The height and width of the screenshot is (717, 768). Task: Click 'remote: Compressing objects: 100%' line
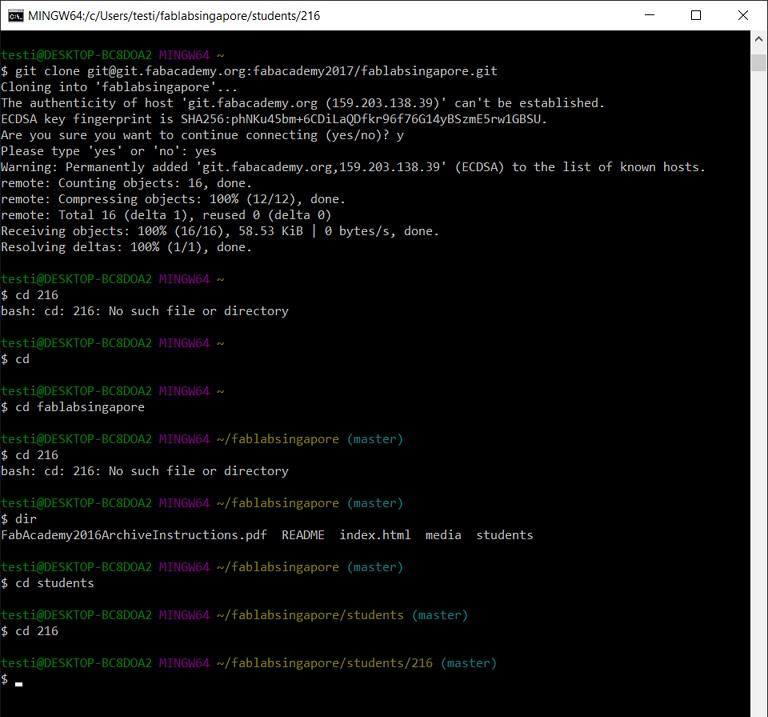click(x=173, y=199)
